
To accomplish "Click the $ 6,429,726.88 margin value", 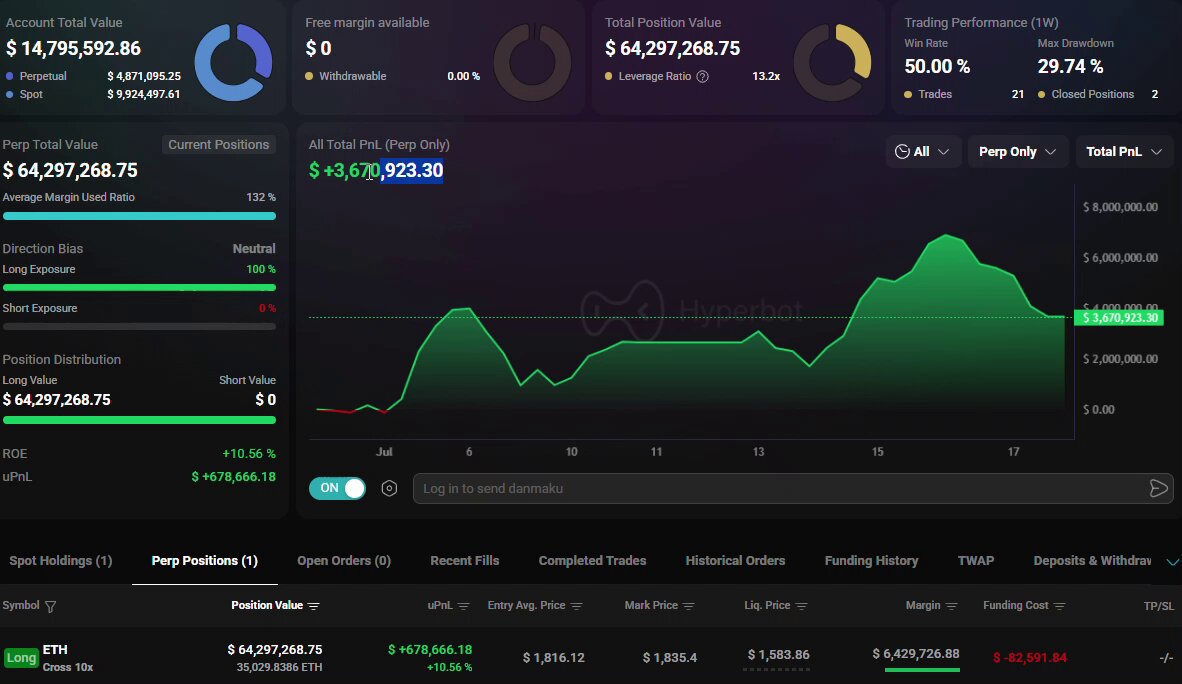I will click(916, 654).
